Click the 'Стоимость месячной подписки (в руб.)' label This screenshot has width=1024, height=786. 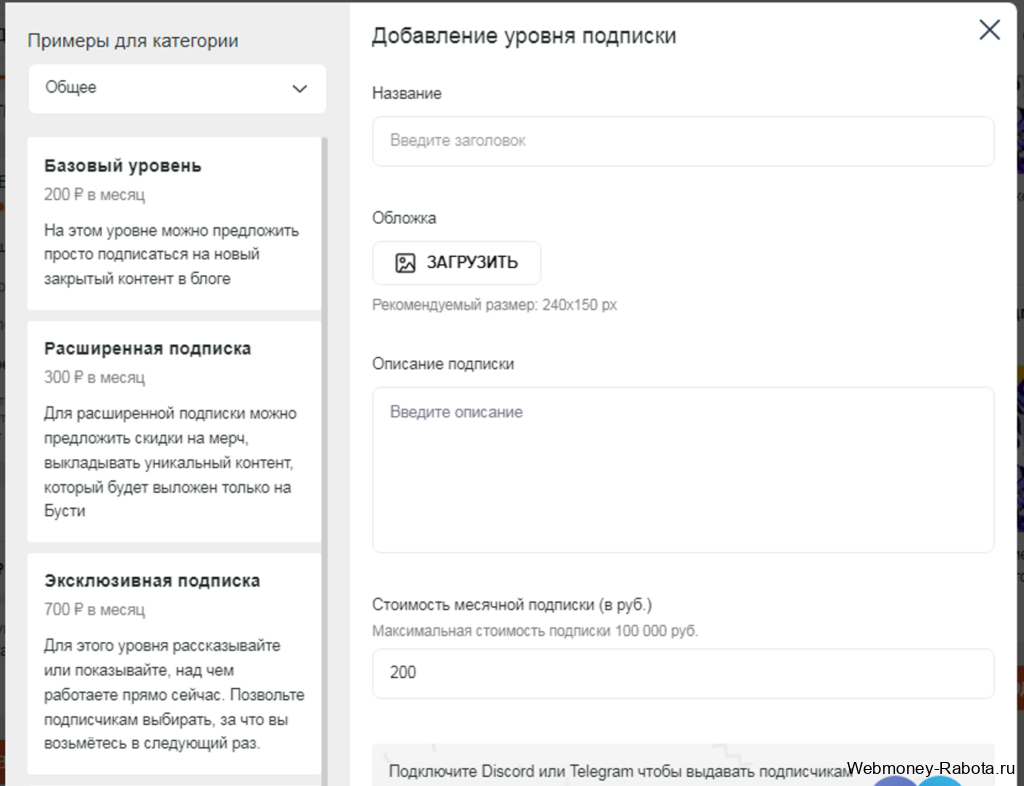pyautogui.click(x=512, y=605)
